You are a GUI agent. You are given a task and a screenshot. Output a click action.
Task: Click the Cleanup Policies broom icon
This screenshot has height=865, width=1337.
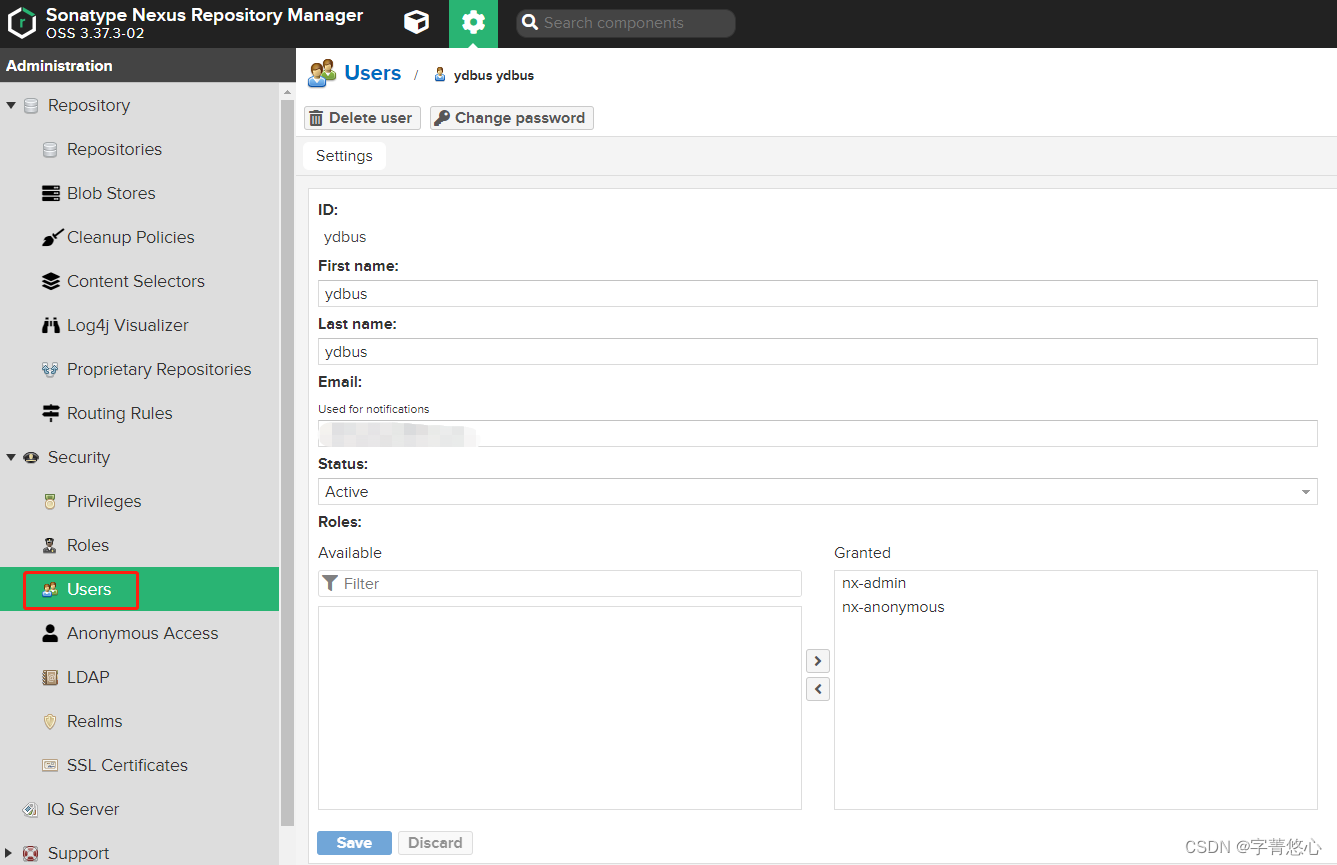click(52, 238)
